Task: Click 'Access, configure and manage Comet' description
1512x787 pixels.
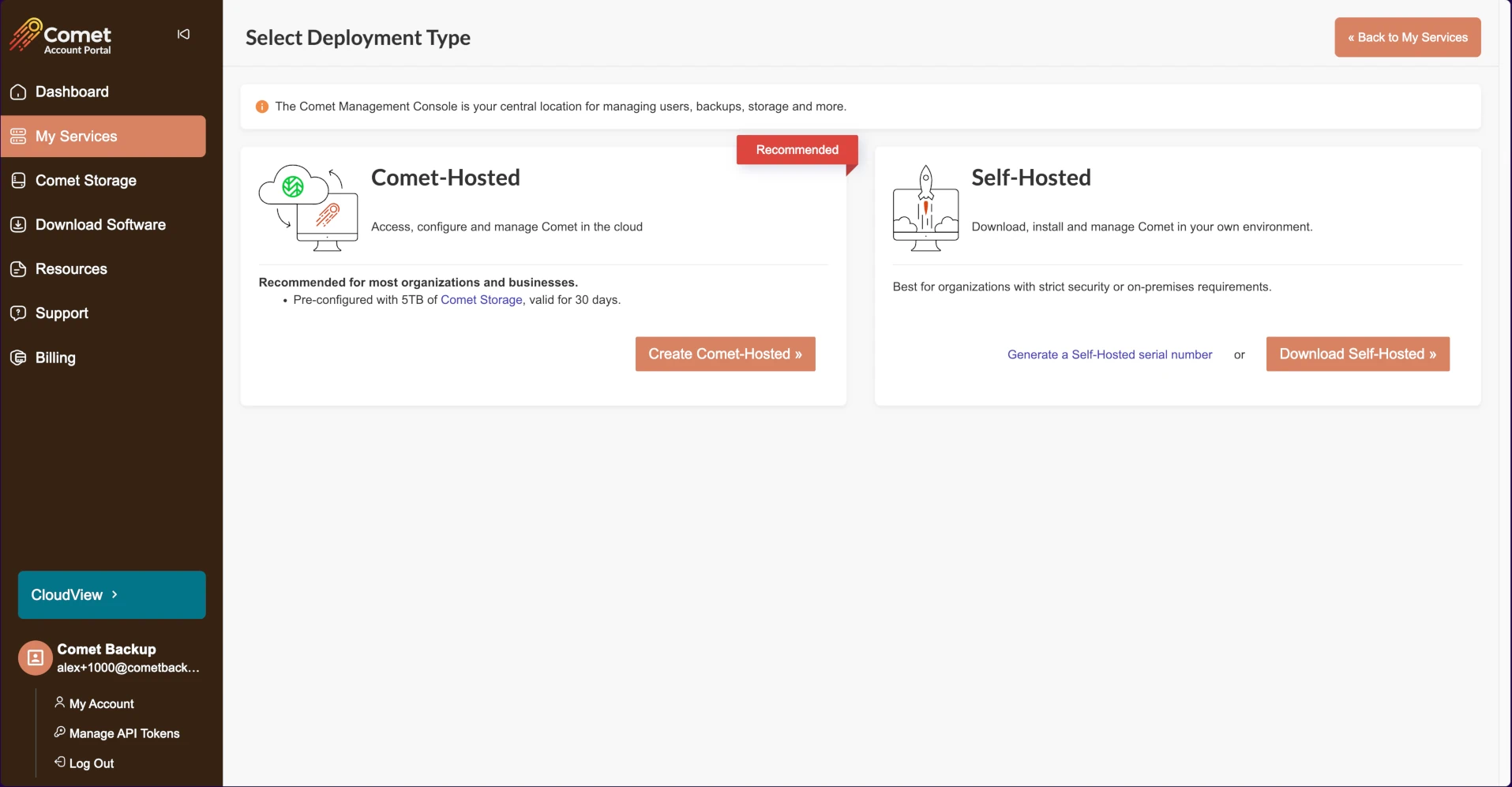Action: click(507, 227)
